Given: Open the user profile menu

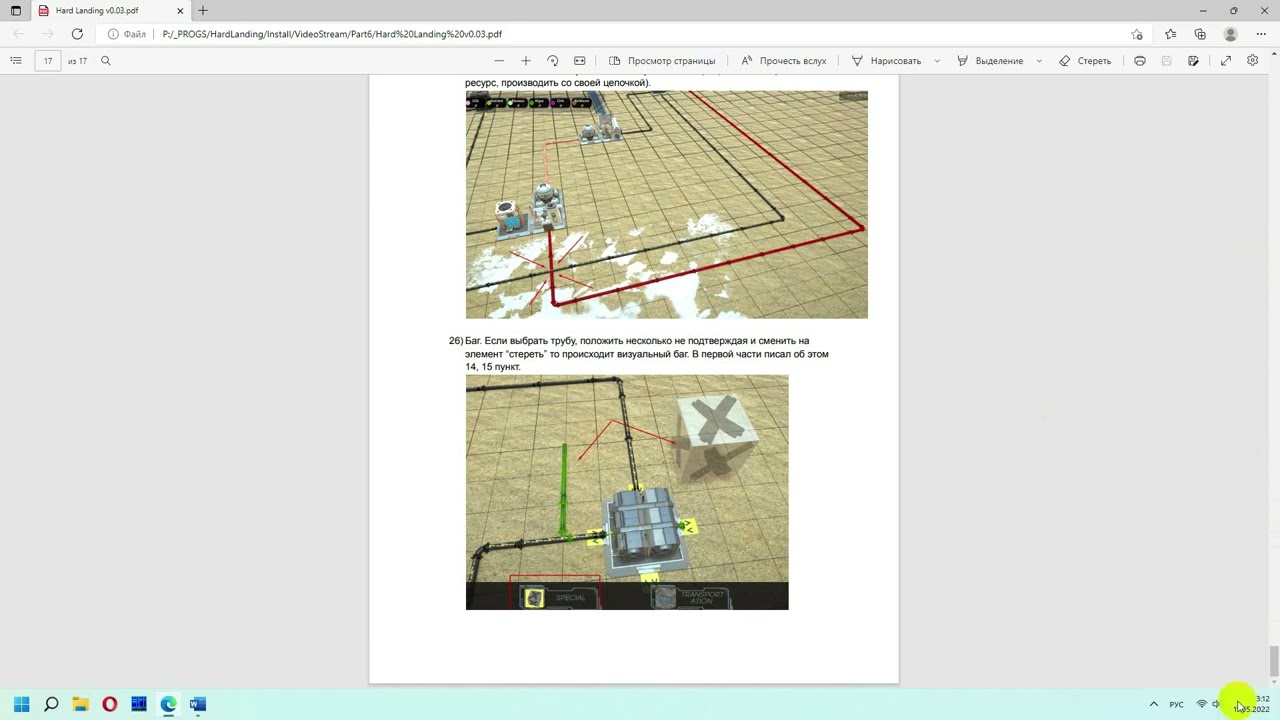Looking at the screenshot, I should tap(1231, 34).
